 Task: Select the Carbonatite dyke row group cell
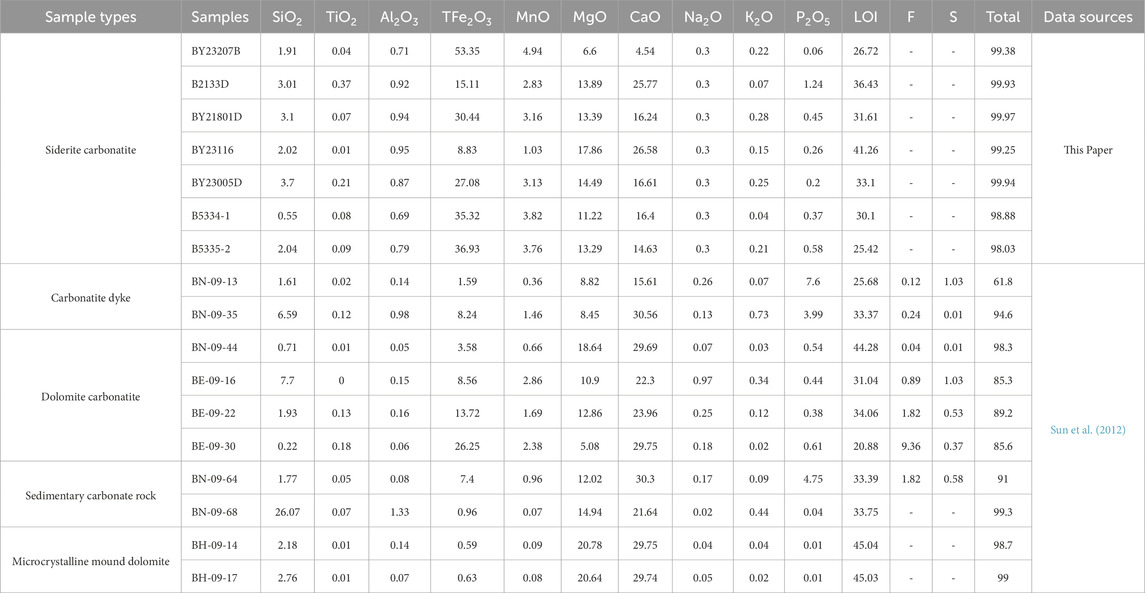coord(91,297)
